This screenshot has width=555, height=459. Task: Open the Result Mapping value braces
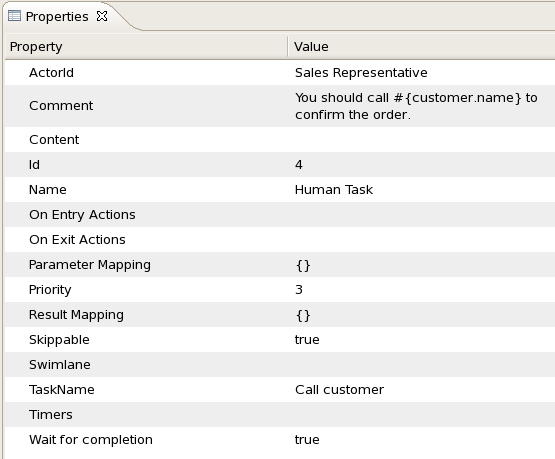tap(303, 315)
